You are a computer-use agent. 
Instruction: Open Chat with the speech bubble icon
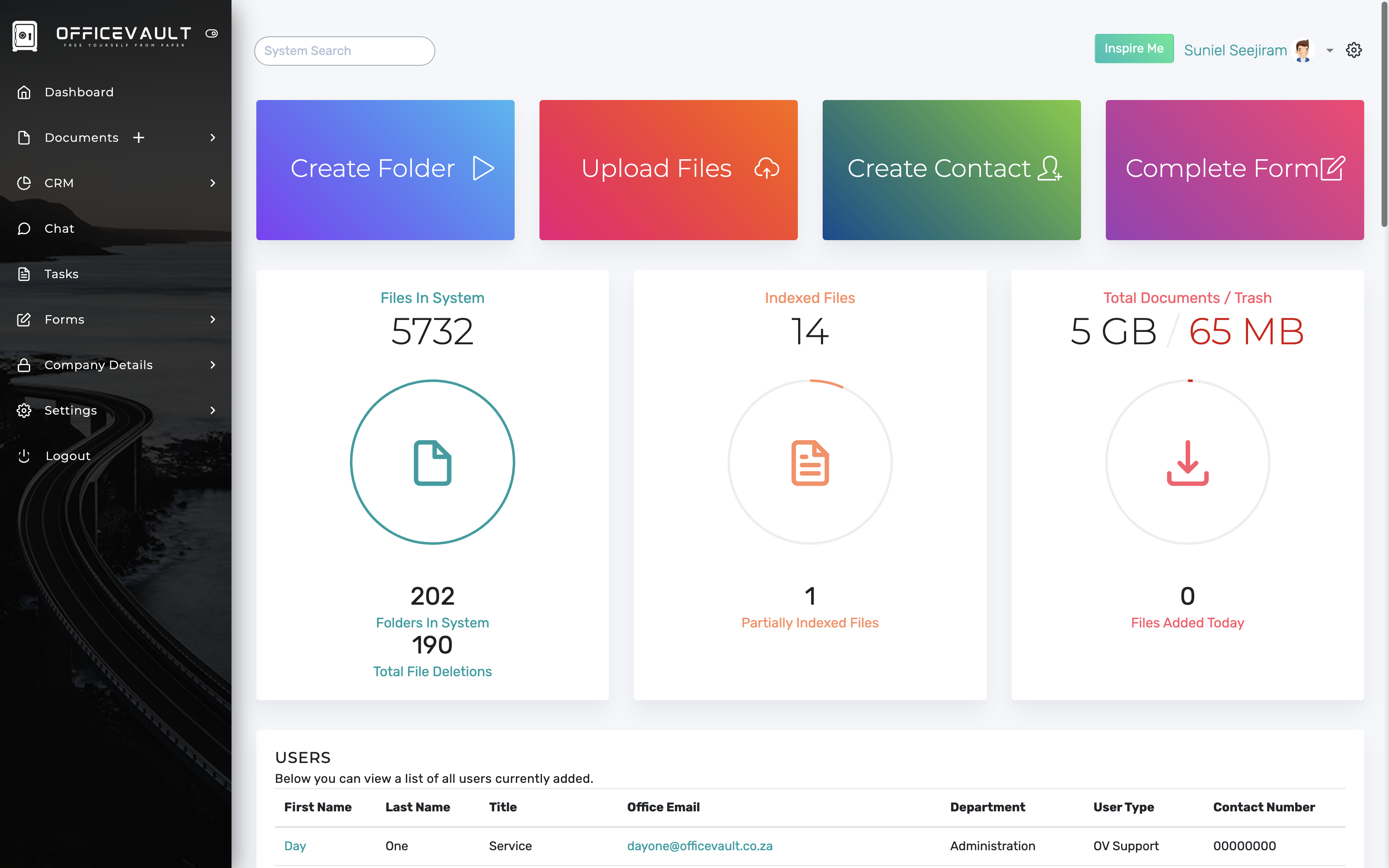point(24,228)
